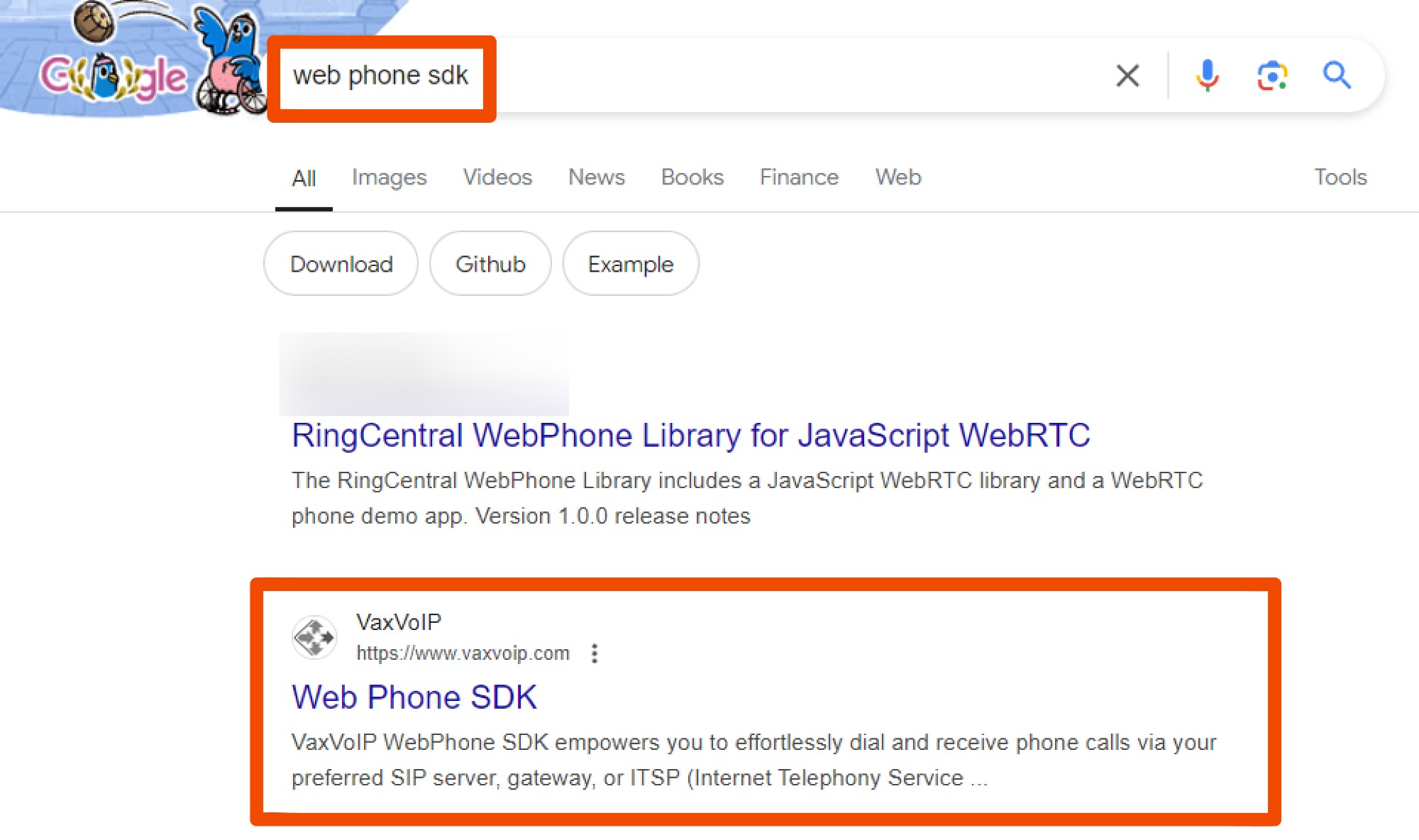Switch to the Videos tab
Viewport: 1419px width, 840px height.
pos(497,177)
